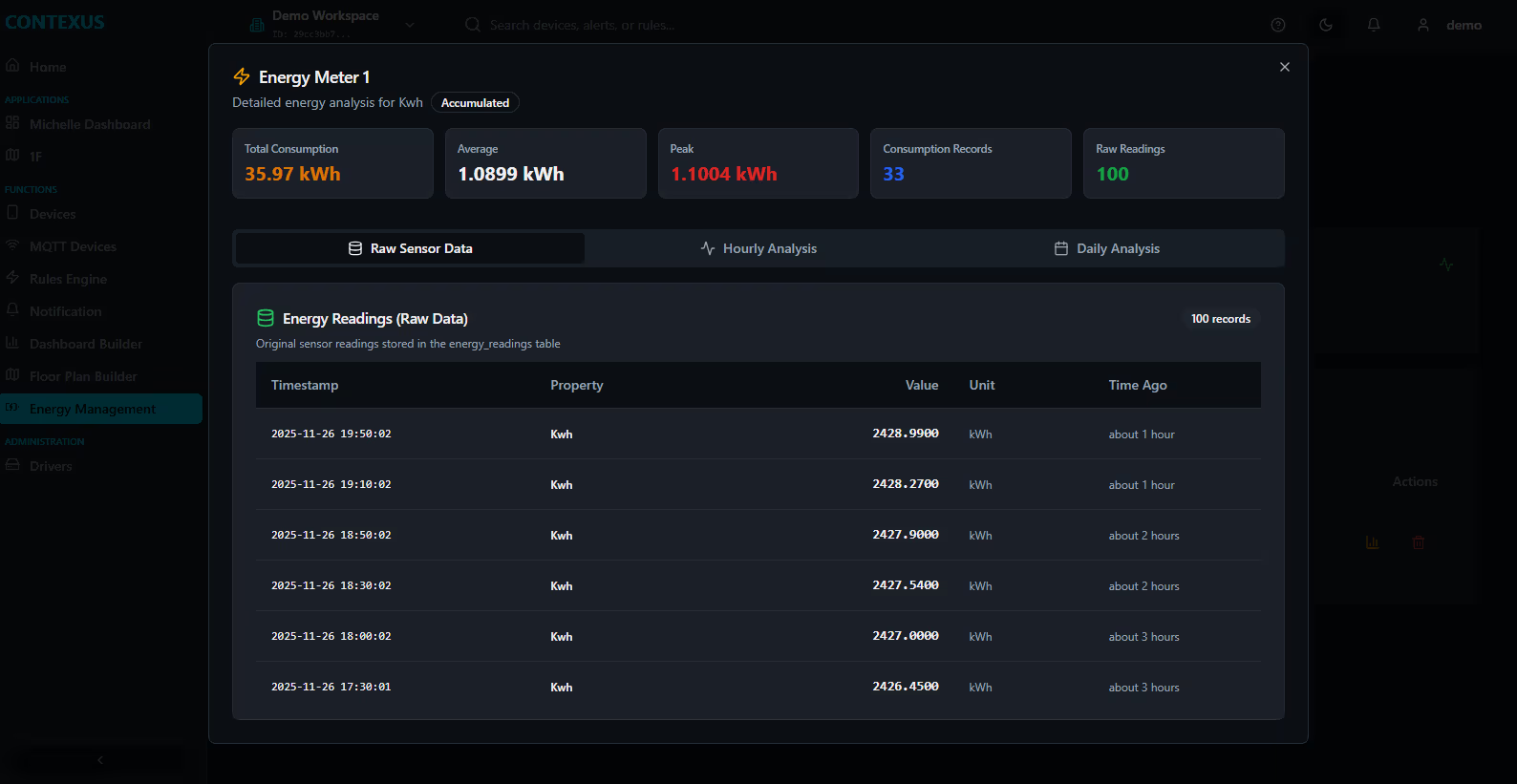Open the demo user account menu

point(1449,25)
